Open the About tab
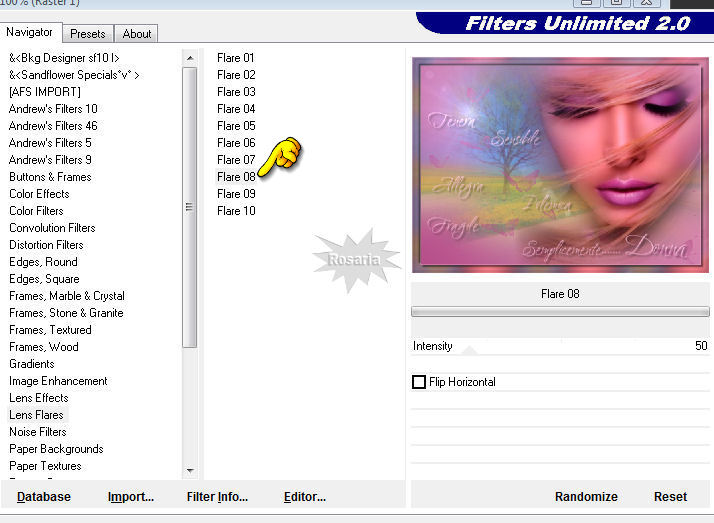Image resolution: width=714 pixels, height=523 pixels. pos(137,34)
